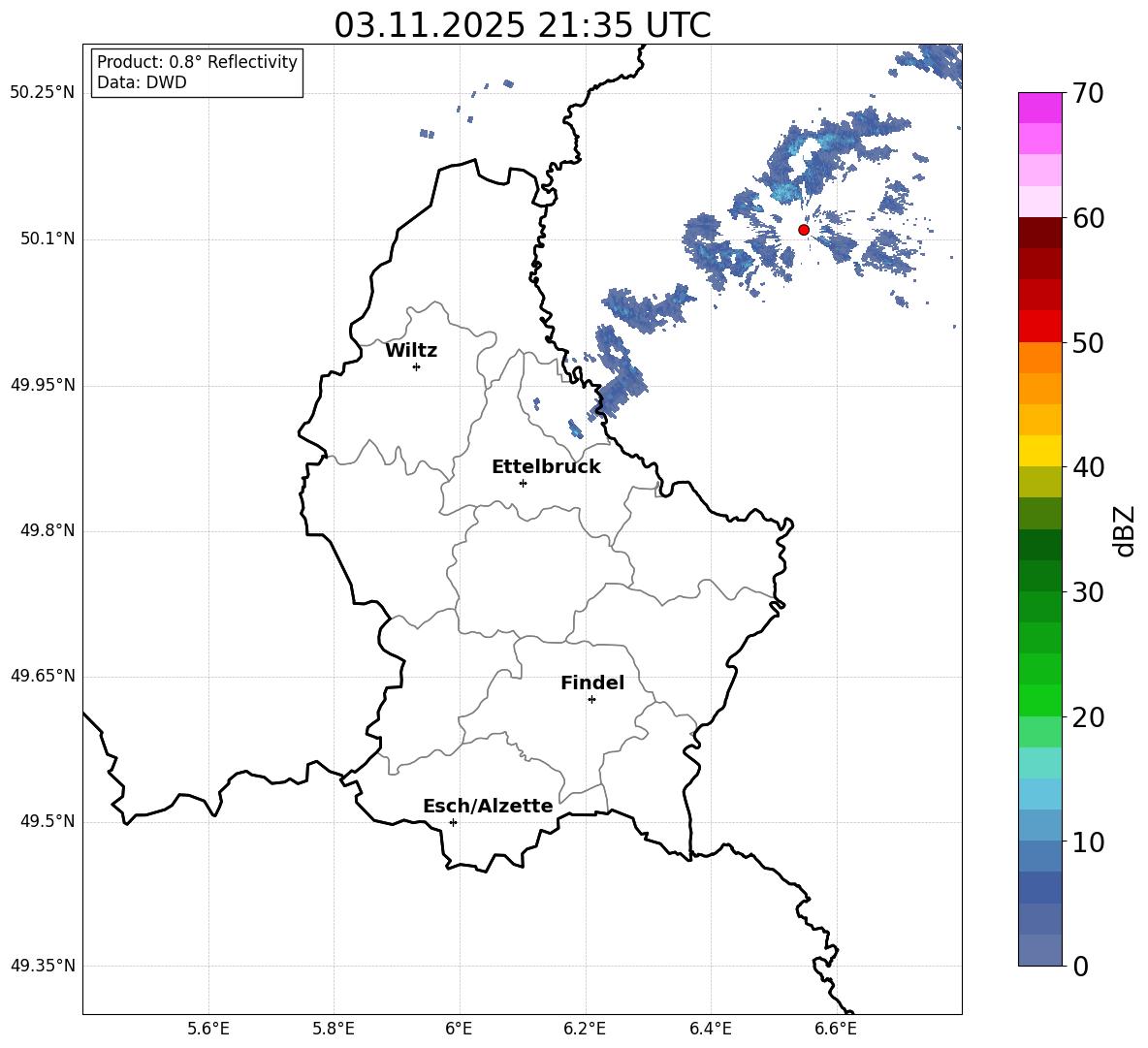Click the 49.35°N latitude label
Image resolution: width=1148 pixels, height=1048 pixels.
tap(43, 966)
